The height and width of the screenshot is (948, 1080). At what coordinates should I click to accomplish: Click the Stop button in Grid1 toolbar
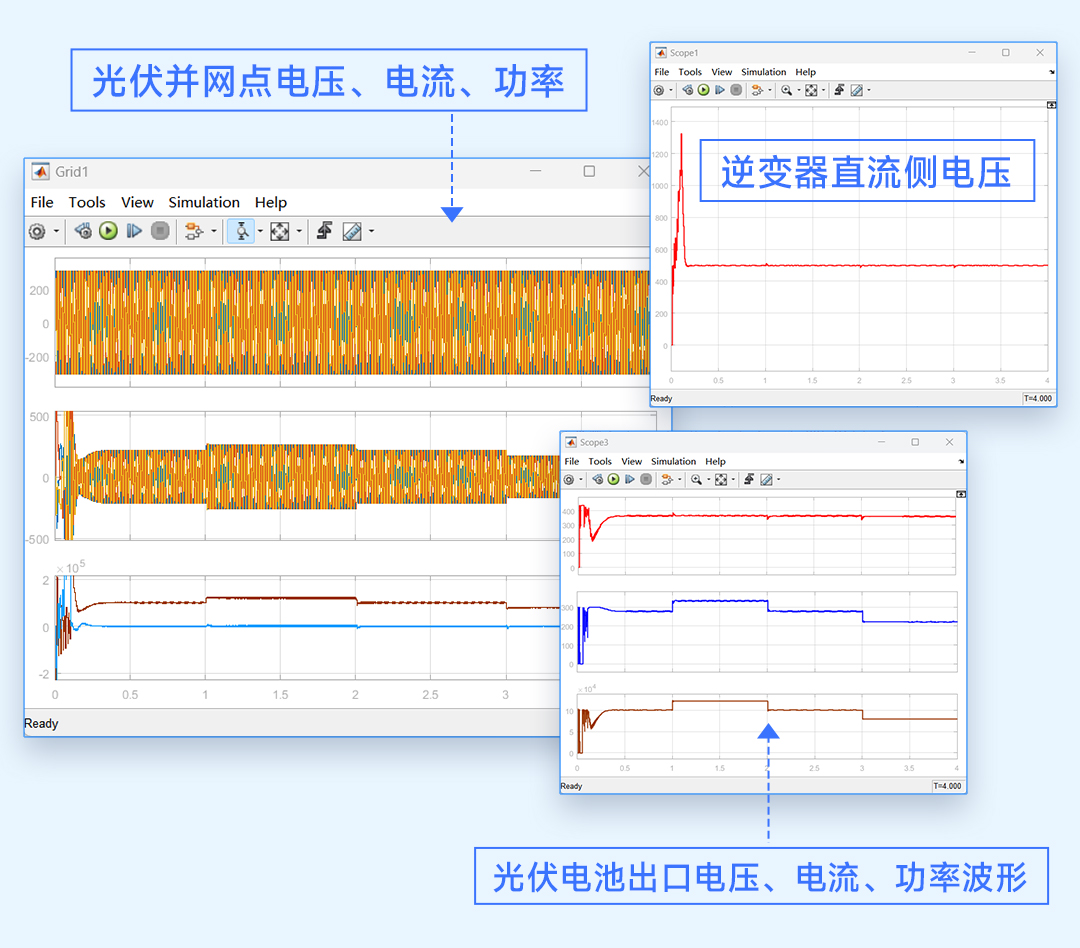160,231
